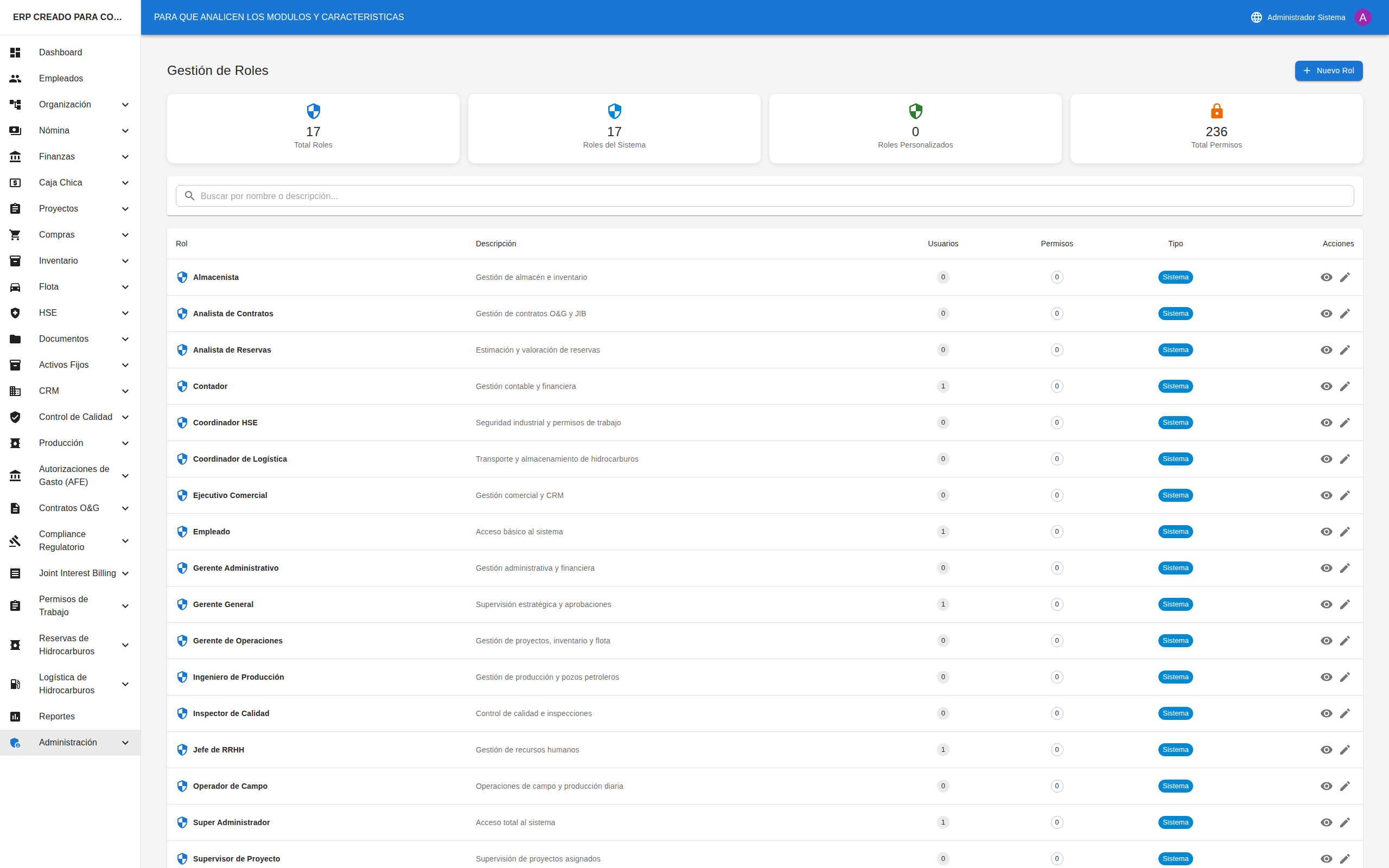
Task: Click the Sistema chip for Empleado role
Action: click(1175, 532)
